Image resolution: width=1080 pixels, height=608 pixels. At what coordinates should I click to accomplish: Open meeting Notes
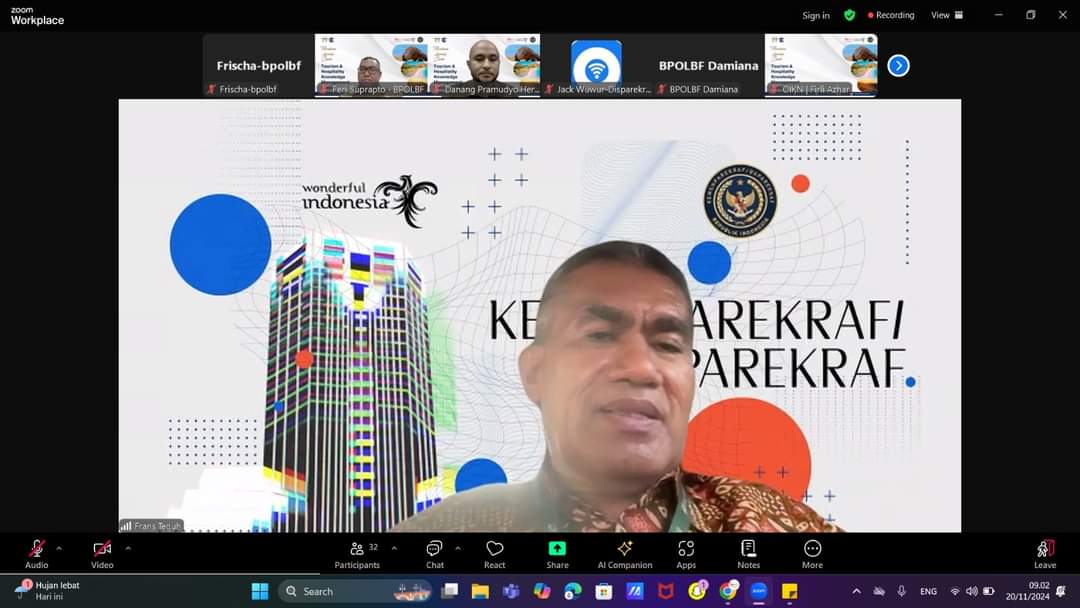pyautogui.click(x=748, y=553)
